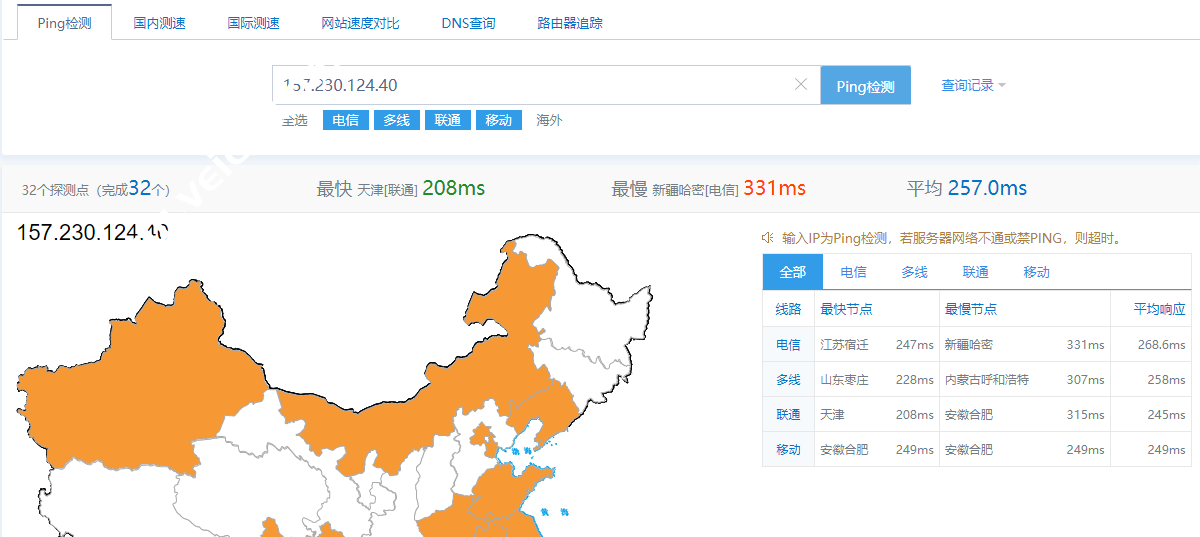Click the 线路 column header

[788, 309]
